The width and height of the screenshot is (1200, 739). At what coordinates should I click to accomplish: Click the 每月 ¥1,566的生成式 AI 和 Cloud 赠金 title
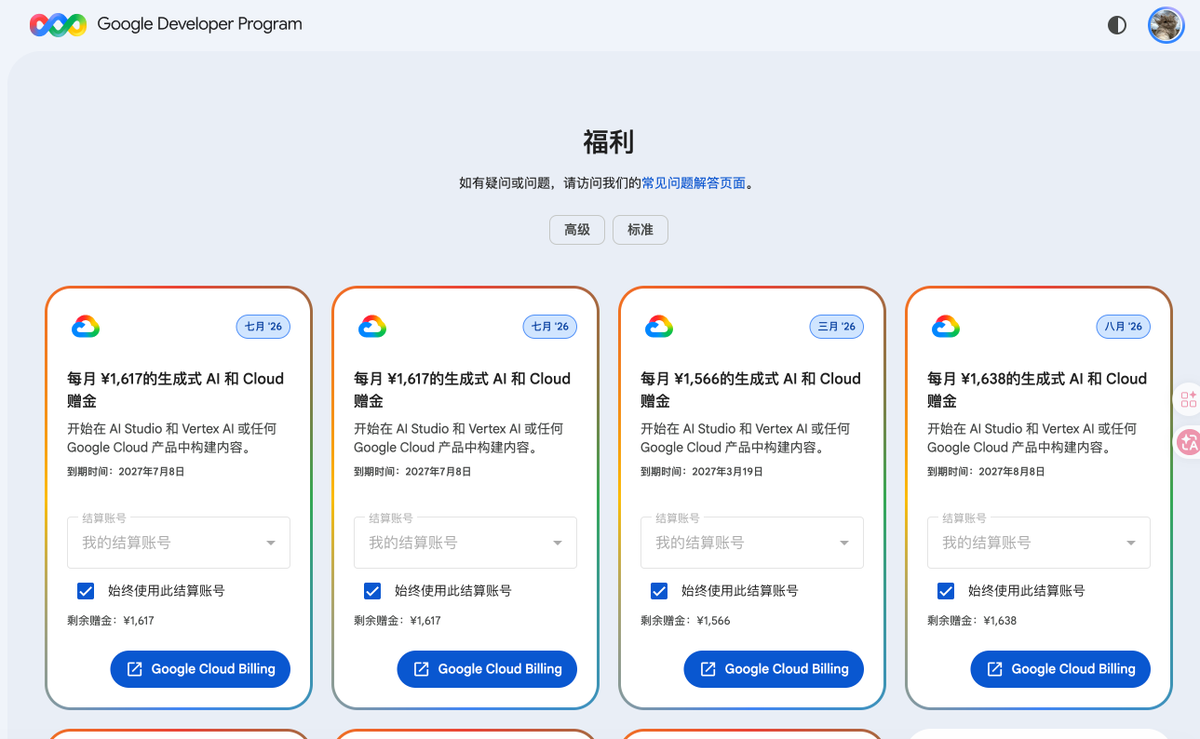pos(751,390)
